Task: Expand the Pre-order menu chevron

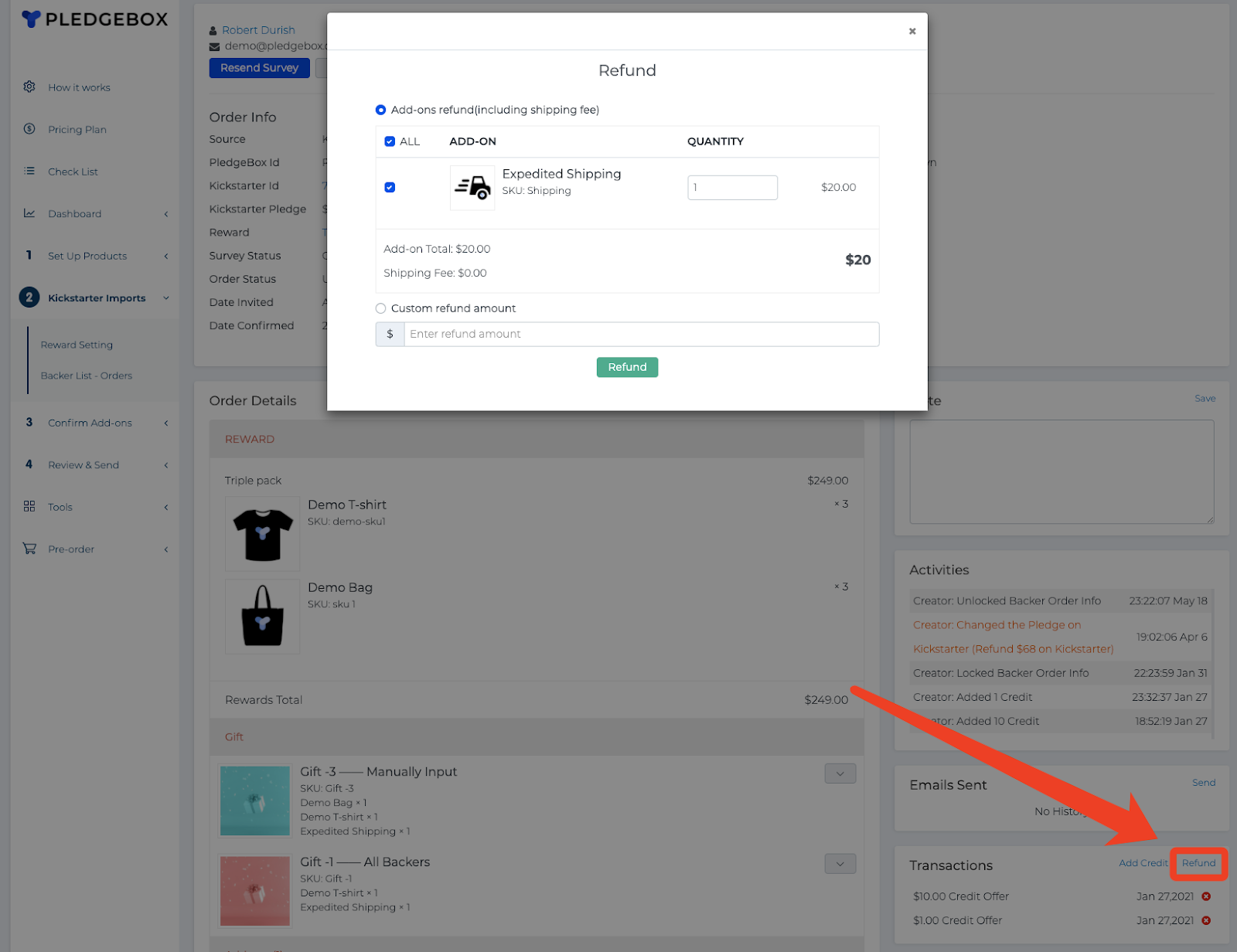Action: point(166,549)
